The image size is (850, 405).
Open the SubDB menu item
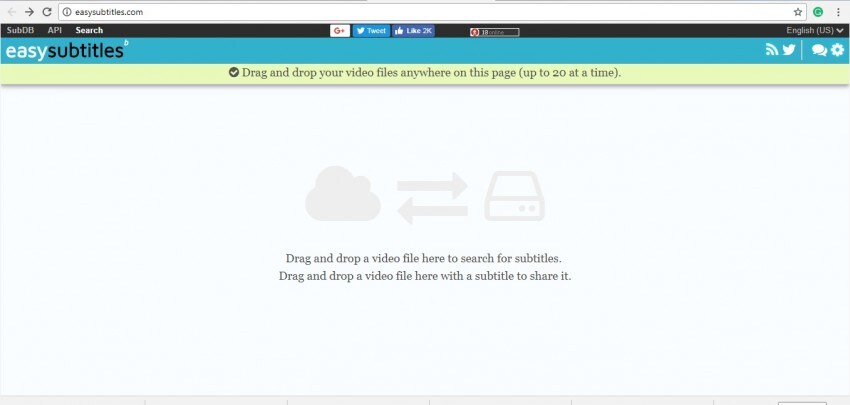pos(19,31)
